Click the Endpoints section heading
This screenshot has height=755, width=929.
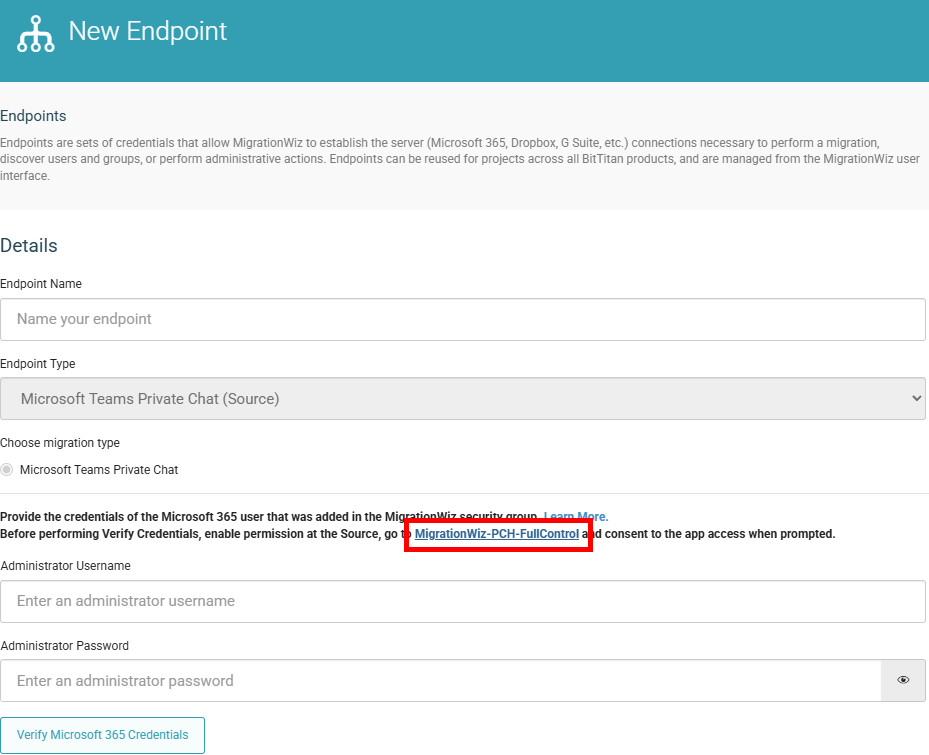(33, 116)
